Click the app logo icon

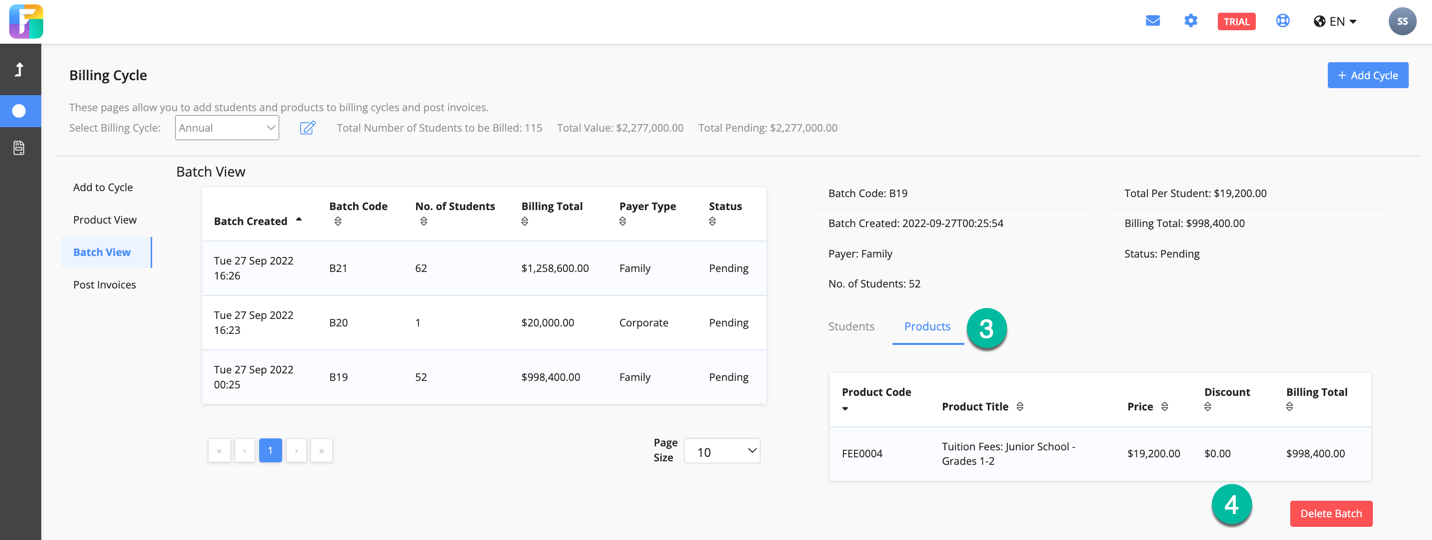coord(26,21)
